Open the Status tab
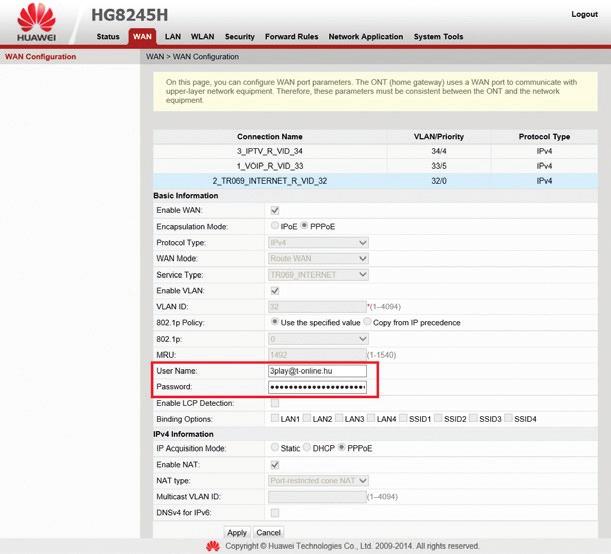Viewport: 611px width, 554px height. click(108, 37)
